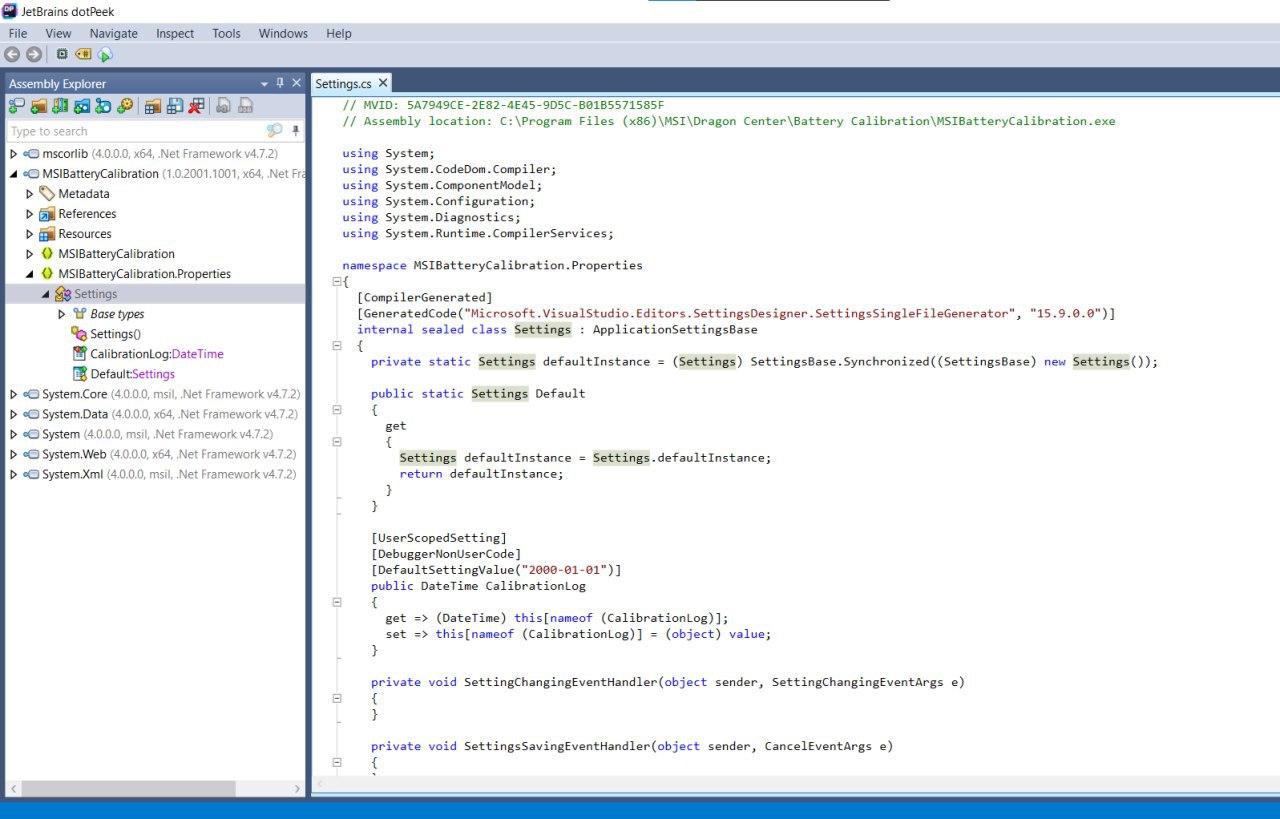The width and height of the screenshot is (1280, 819).
Task: Expand the System.Xml assembly node
Action: 13,474
